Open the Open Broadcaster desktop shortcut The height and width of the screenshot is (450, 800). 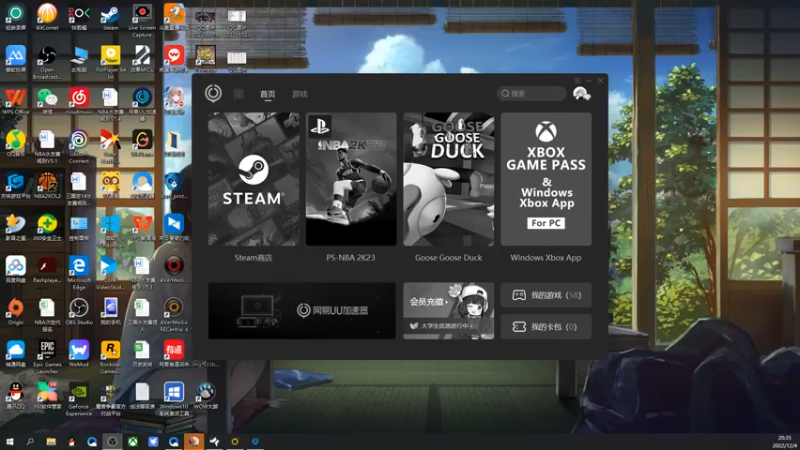point(47,63)
